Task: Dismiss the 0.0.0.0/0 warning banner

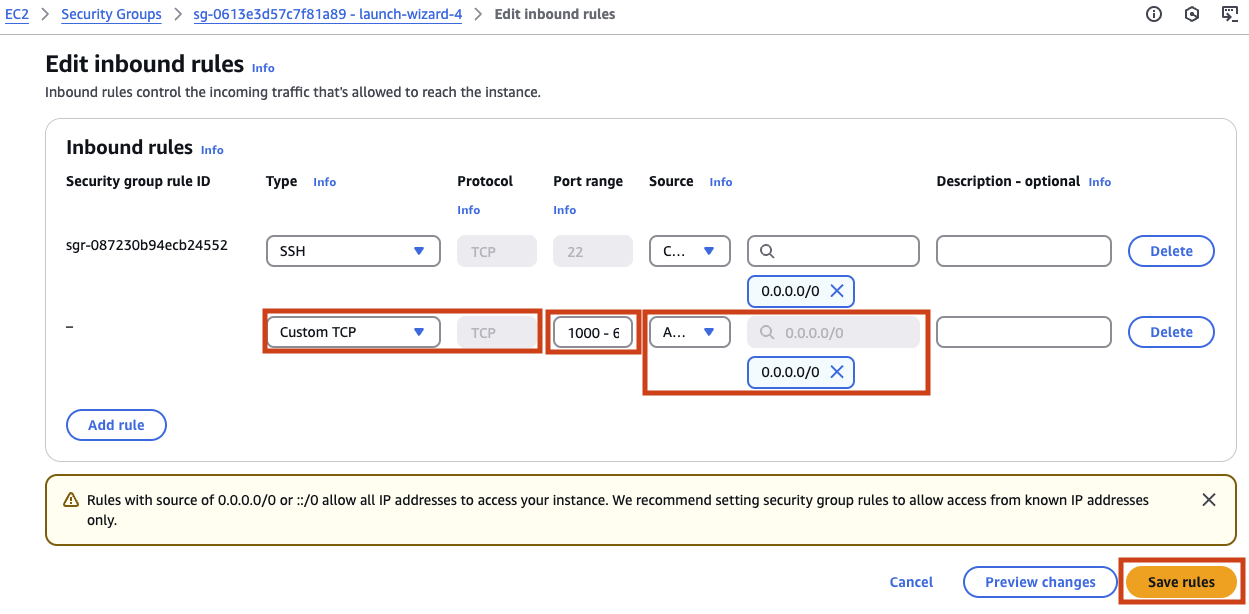Action: pos(1209,499)
